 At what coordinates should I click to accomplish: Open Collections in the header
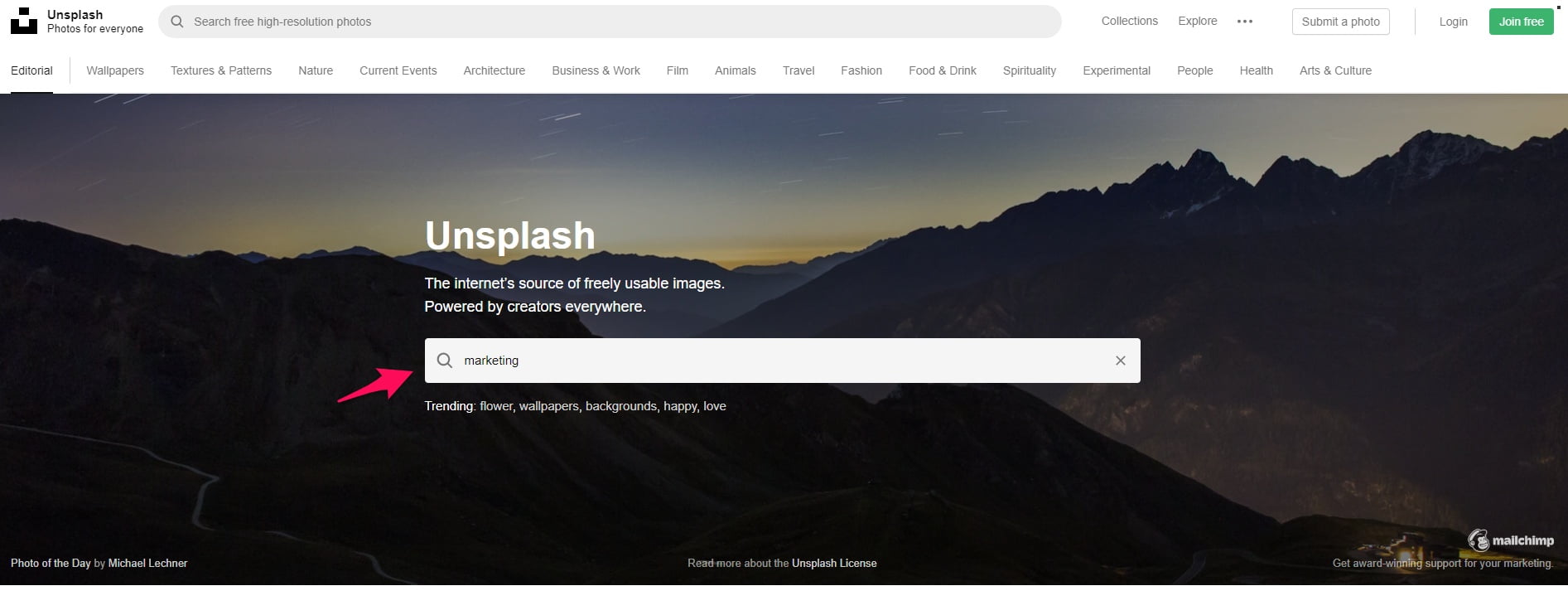[1129, 21]
